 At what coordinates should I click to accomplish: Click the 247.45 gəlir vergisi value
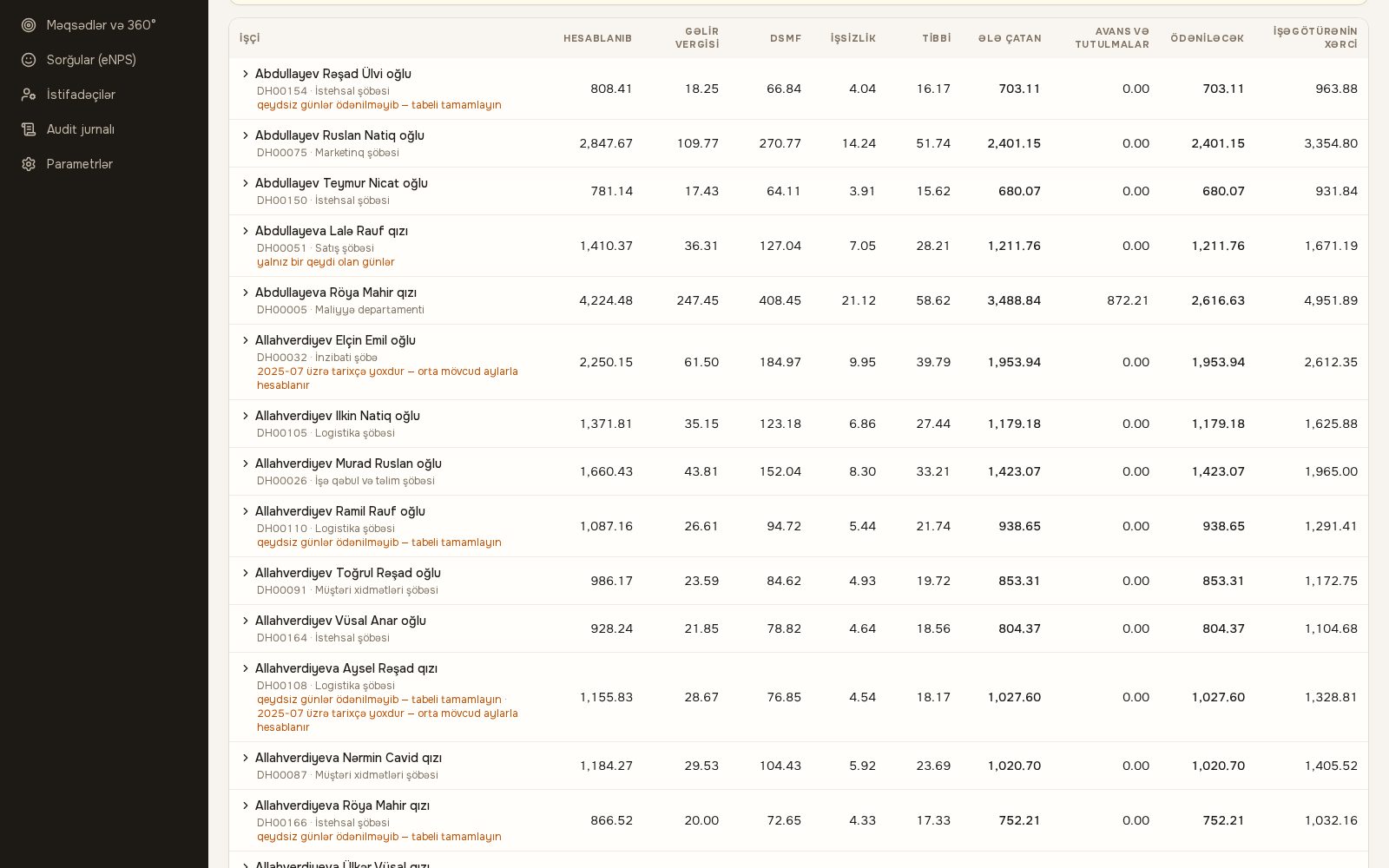tap(698, 300)
